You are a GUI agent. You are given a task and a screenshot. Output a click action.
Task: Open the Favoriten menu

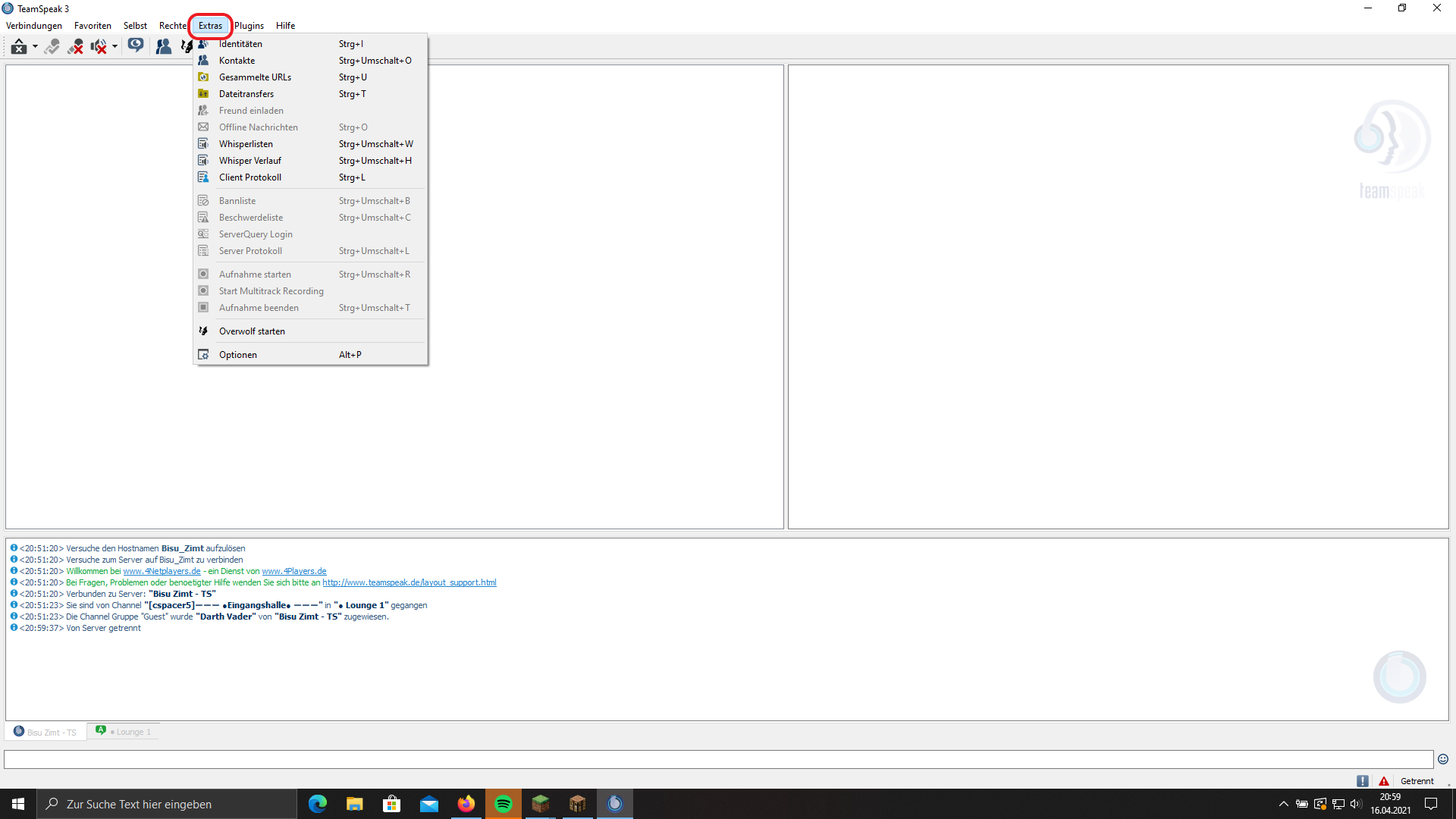click(93, 26)
